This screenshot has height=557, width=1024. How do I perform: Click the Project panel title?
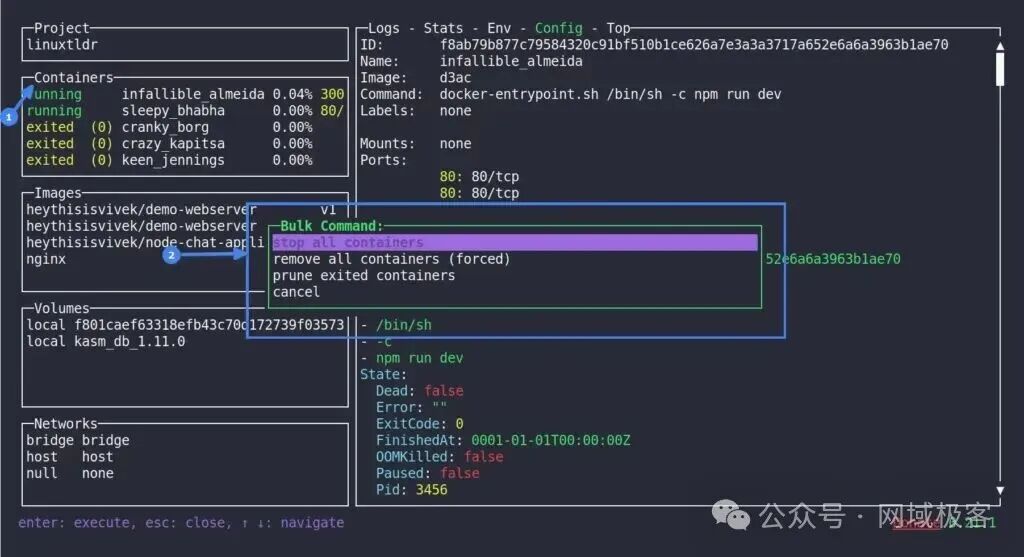click(x=61, y=28)
